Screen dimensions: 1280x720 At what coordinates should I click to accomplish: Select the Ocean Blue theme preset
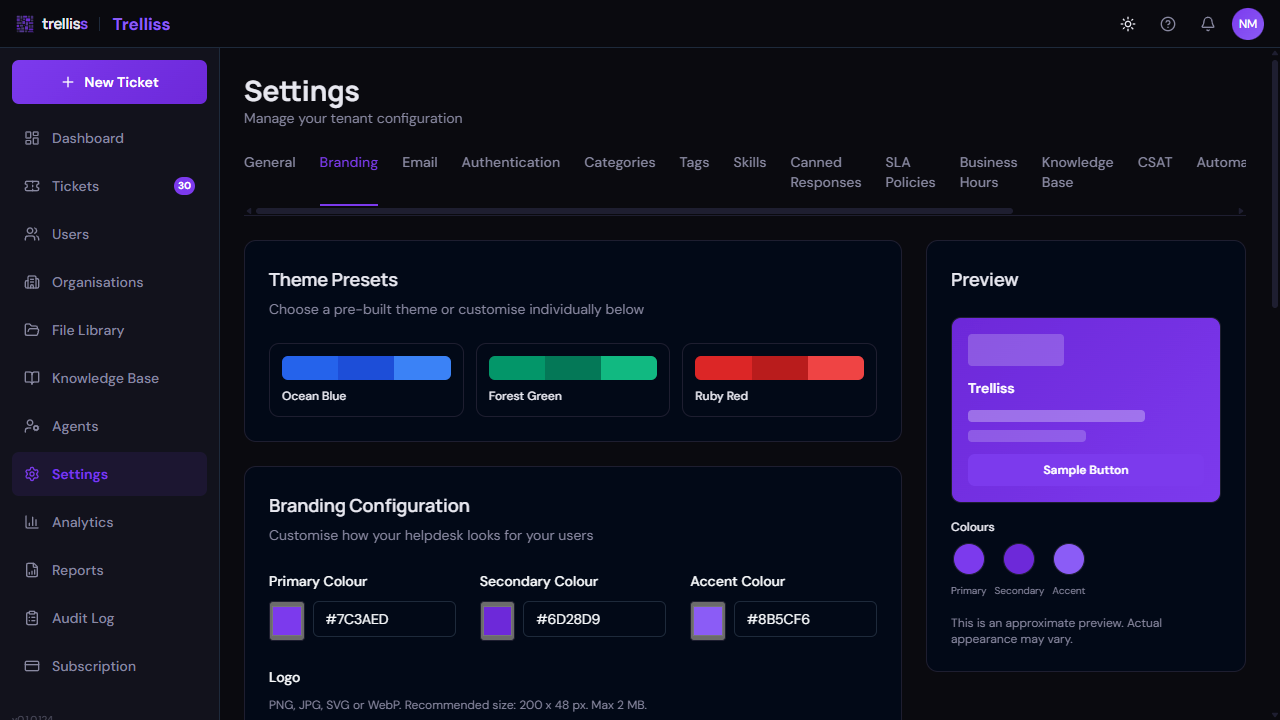click(366, 380)
